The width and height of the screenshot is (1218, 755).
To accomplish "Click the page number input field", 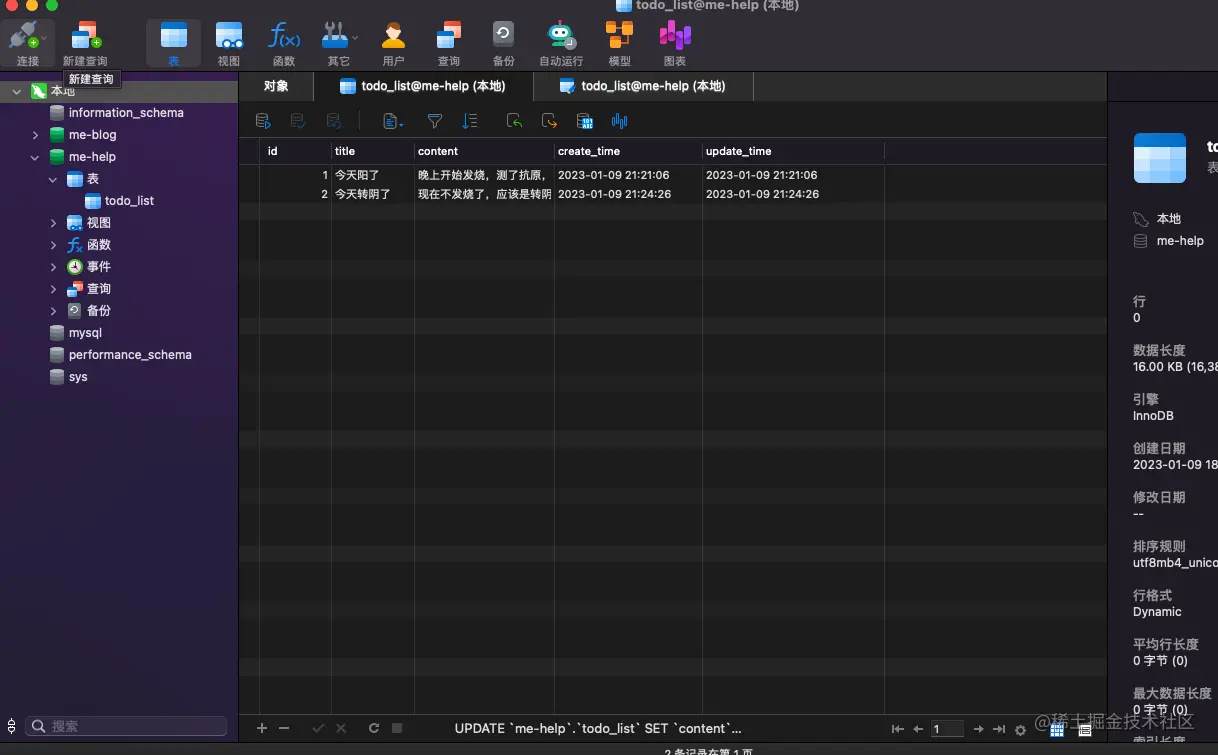I will [947, 730].
